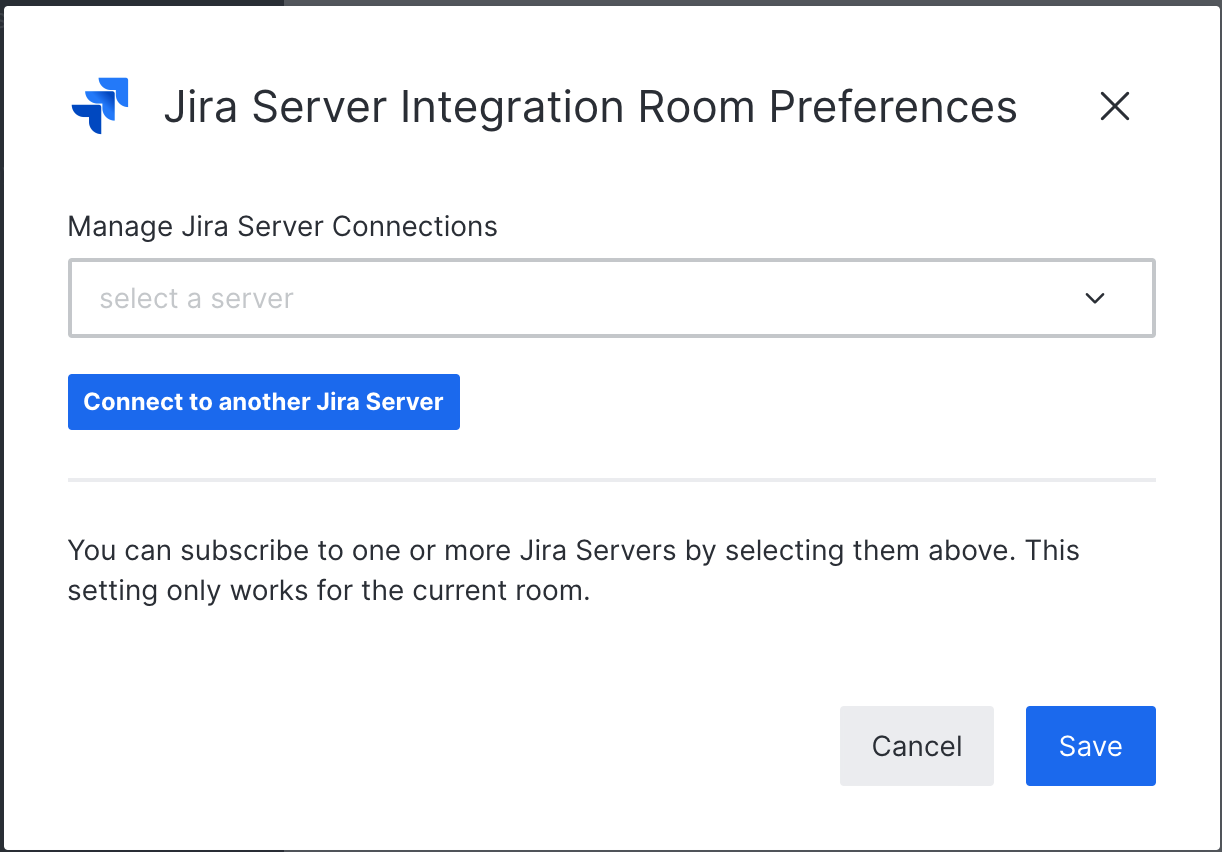Screen dimensions: 1222x852
Task: Click the 'select a server' placeholder text
Action: 197,299
